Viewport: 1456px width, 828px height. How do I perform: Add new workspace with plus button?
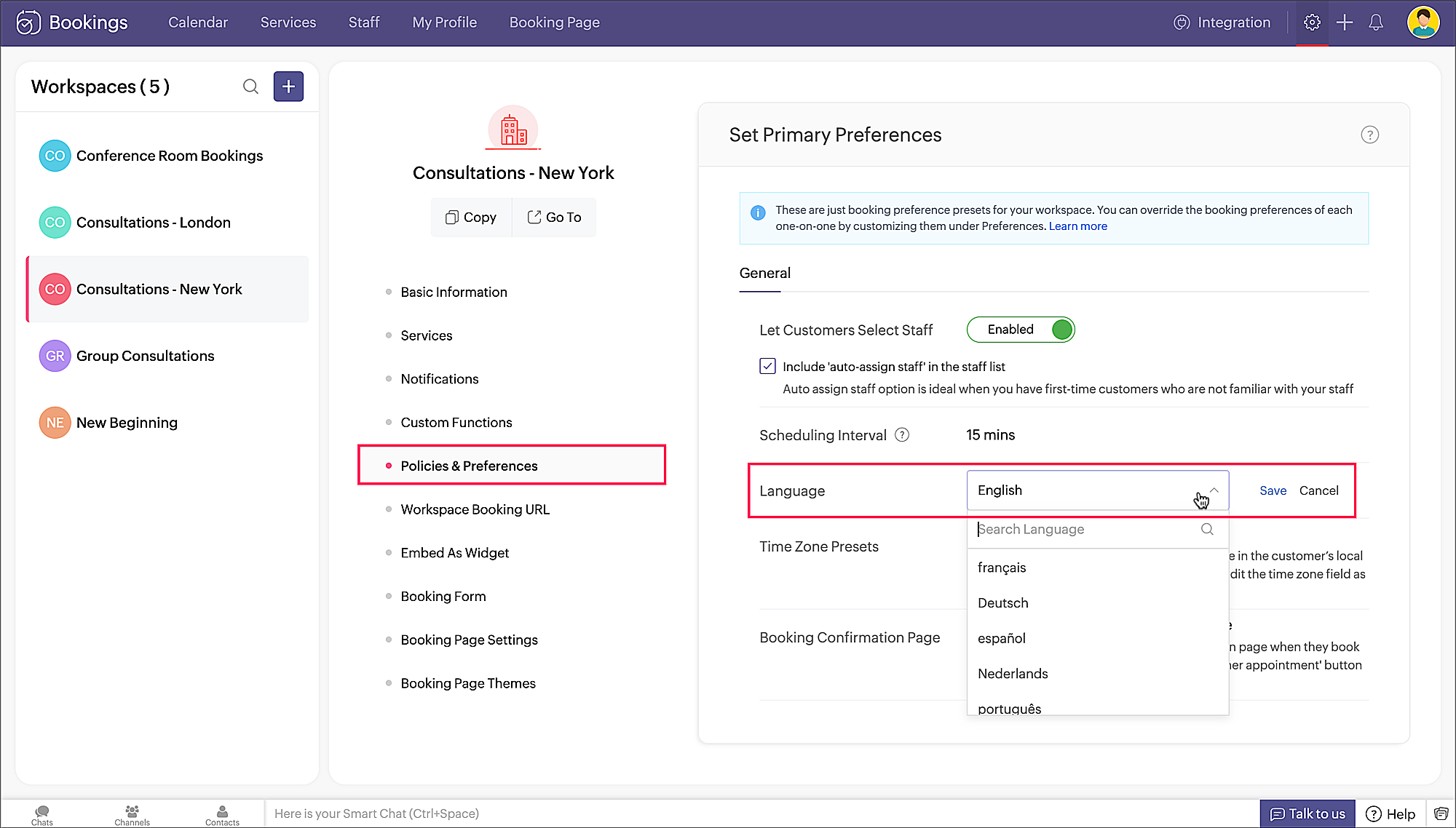[288, 87]
